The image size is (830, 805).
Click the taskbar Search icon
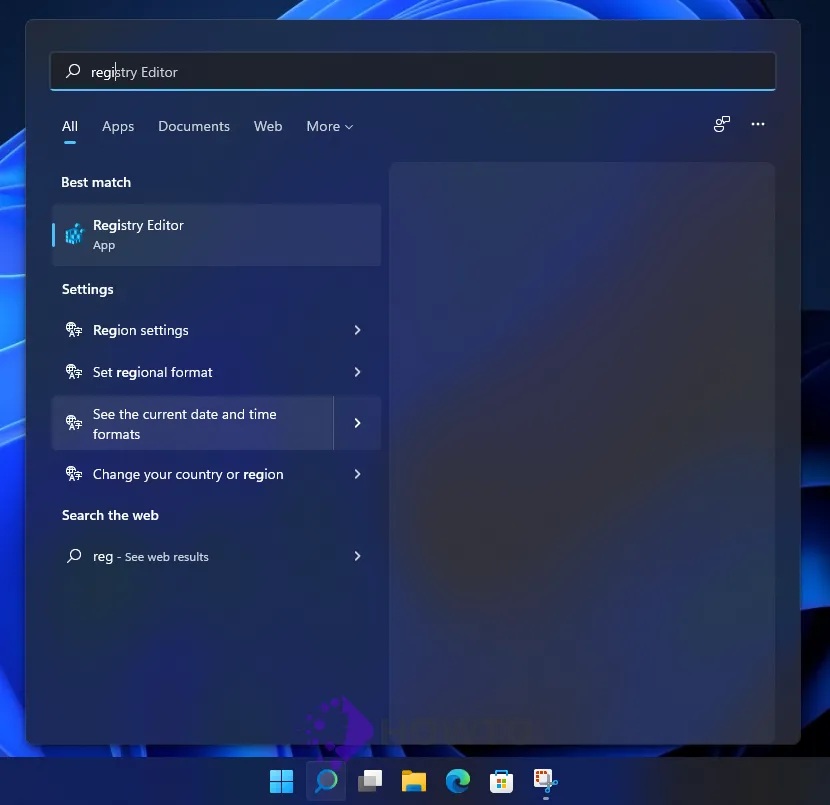[326, 781]
